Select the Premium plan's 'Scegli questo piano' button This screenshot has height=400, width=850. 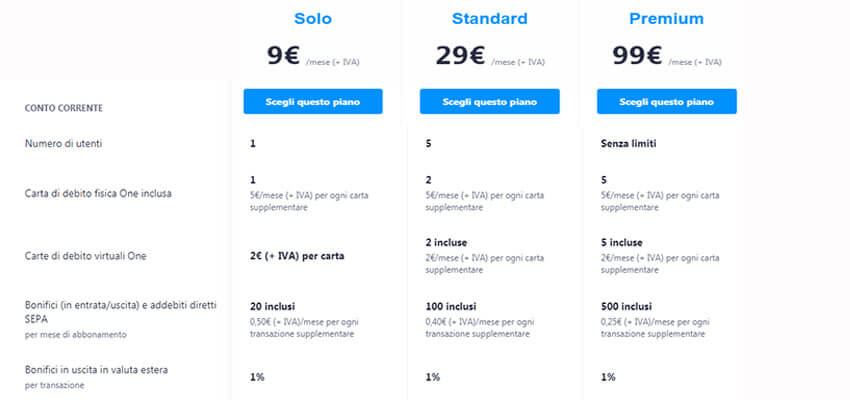pos(666,102)
